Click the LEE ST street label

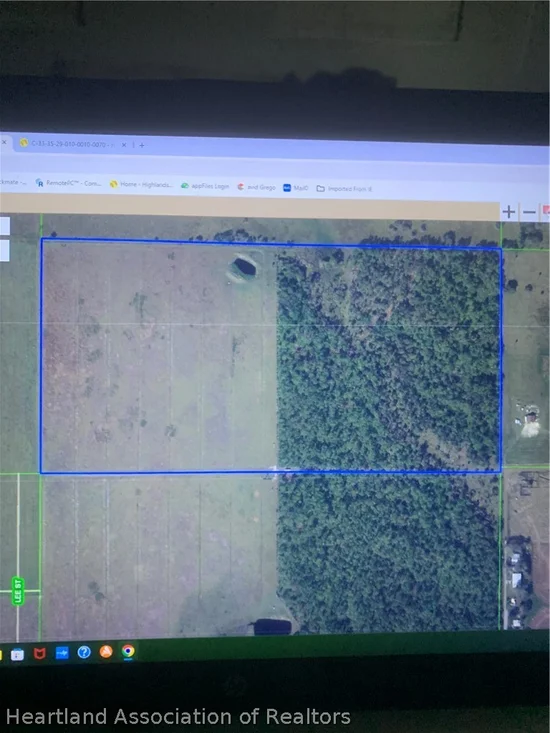[18, 591]
